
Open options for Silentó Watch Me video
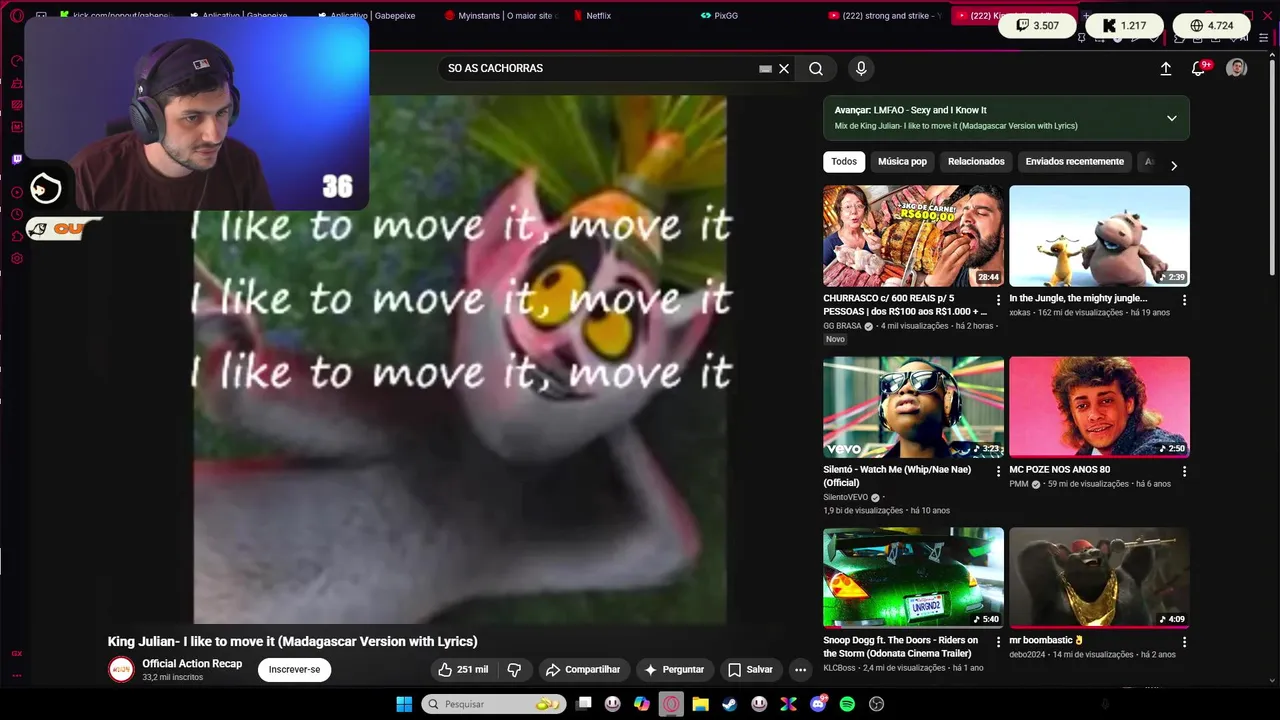pos(998,471)
